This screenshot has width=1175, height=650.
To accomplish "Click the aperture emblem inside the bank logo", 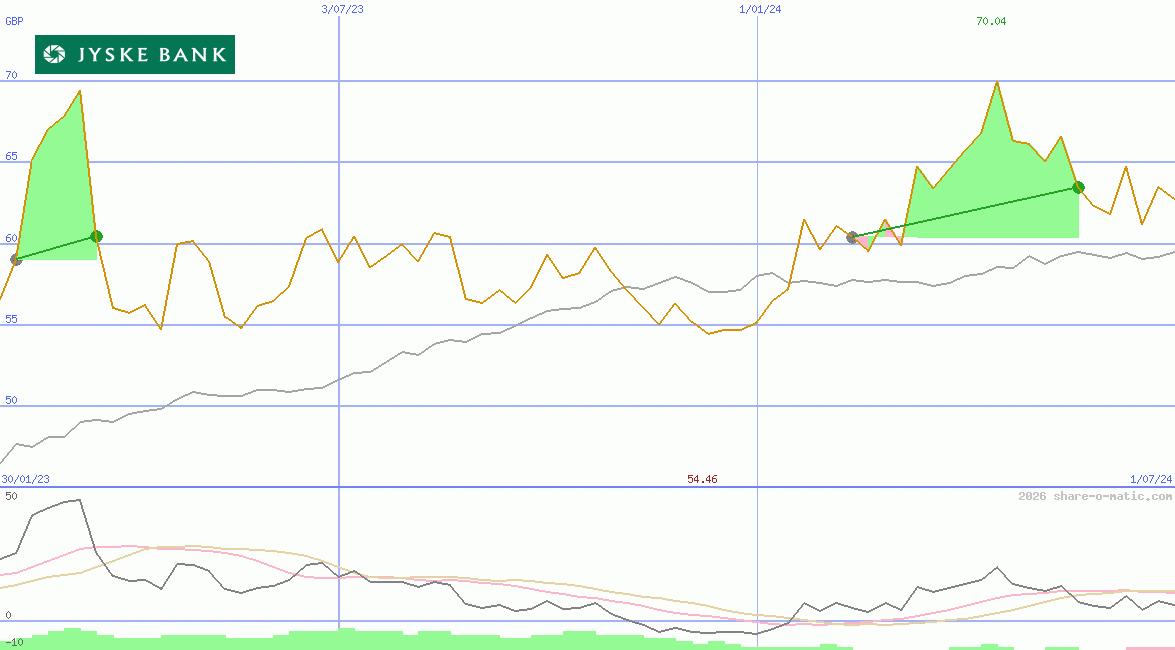I will pos(54,55).
